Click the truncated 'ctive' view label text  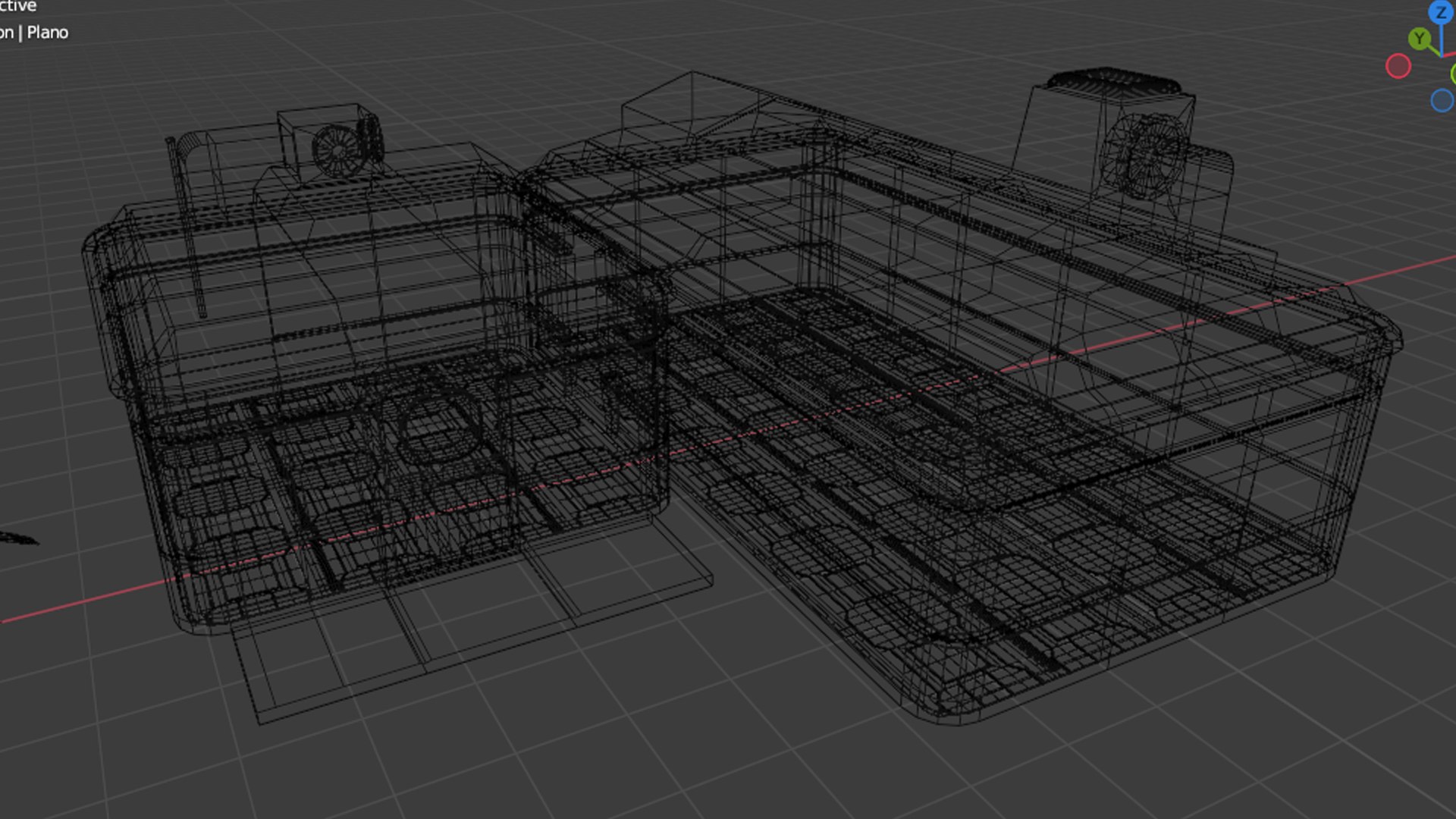[18, 6]
